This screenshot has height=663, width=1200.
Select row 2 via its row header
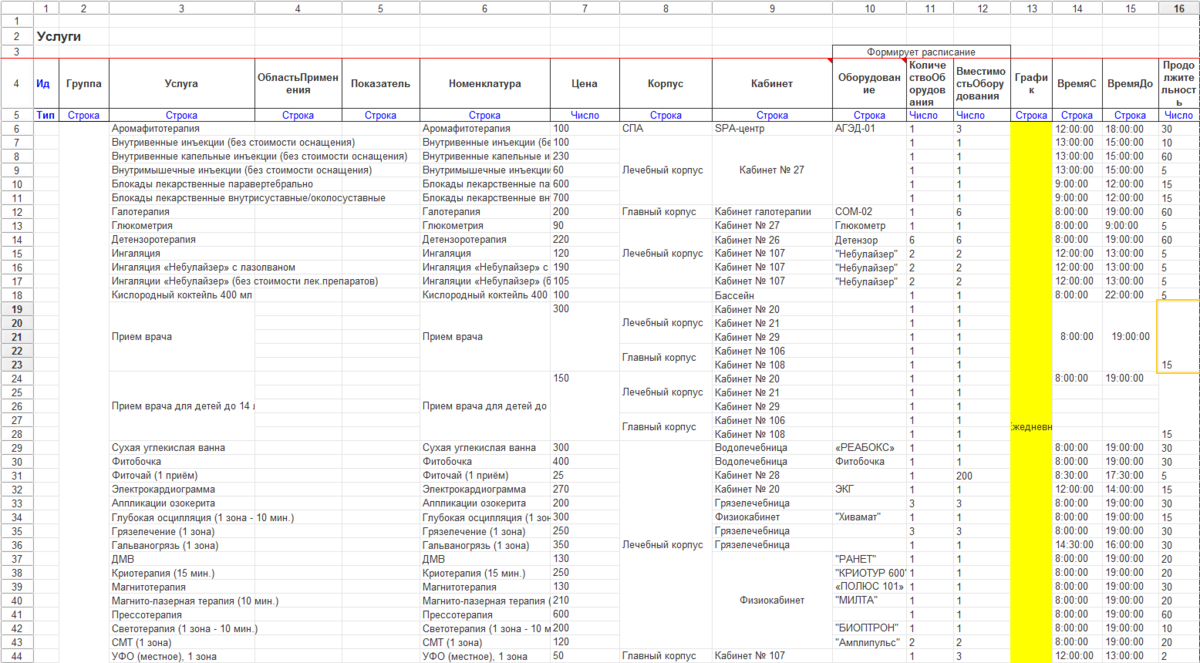[16, 37]
